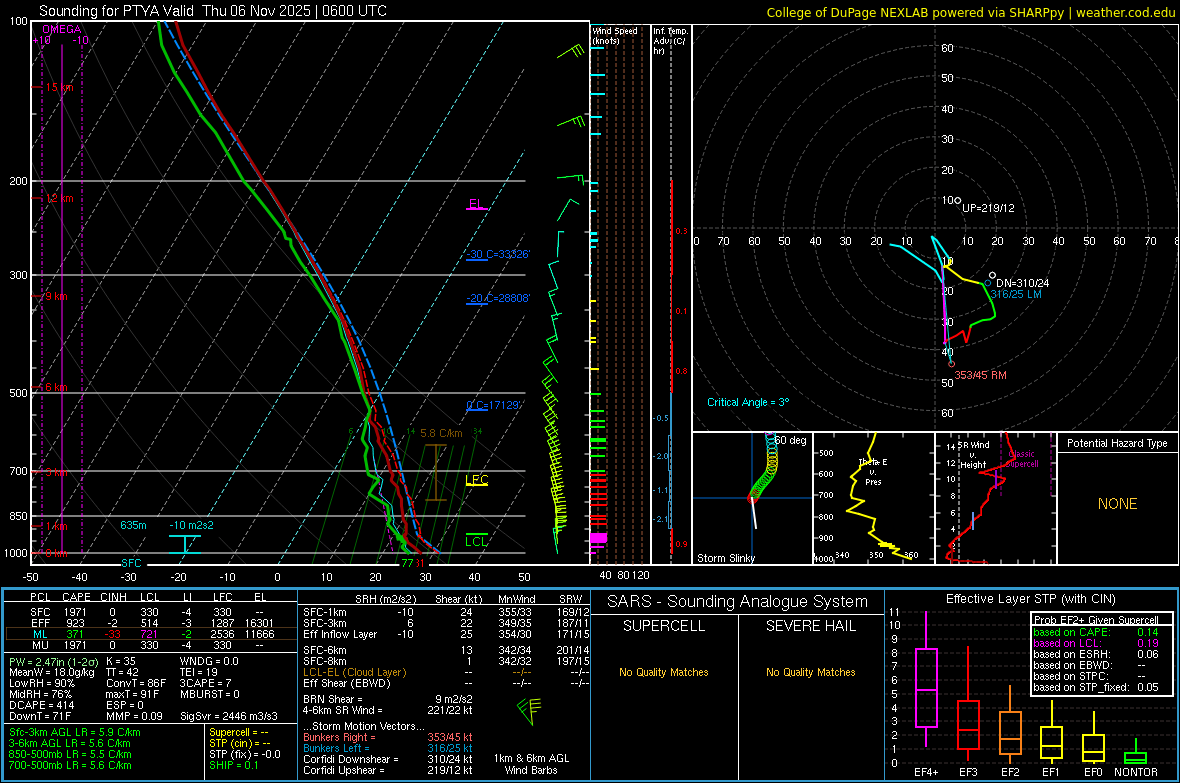Click the Prob EF2+ Given Supercell heading

pos(1096,620)
